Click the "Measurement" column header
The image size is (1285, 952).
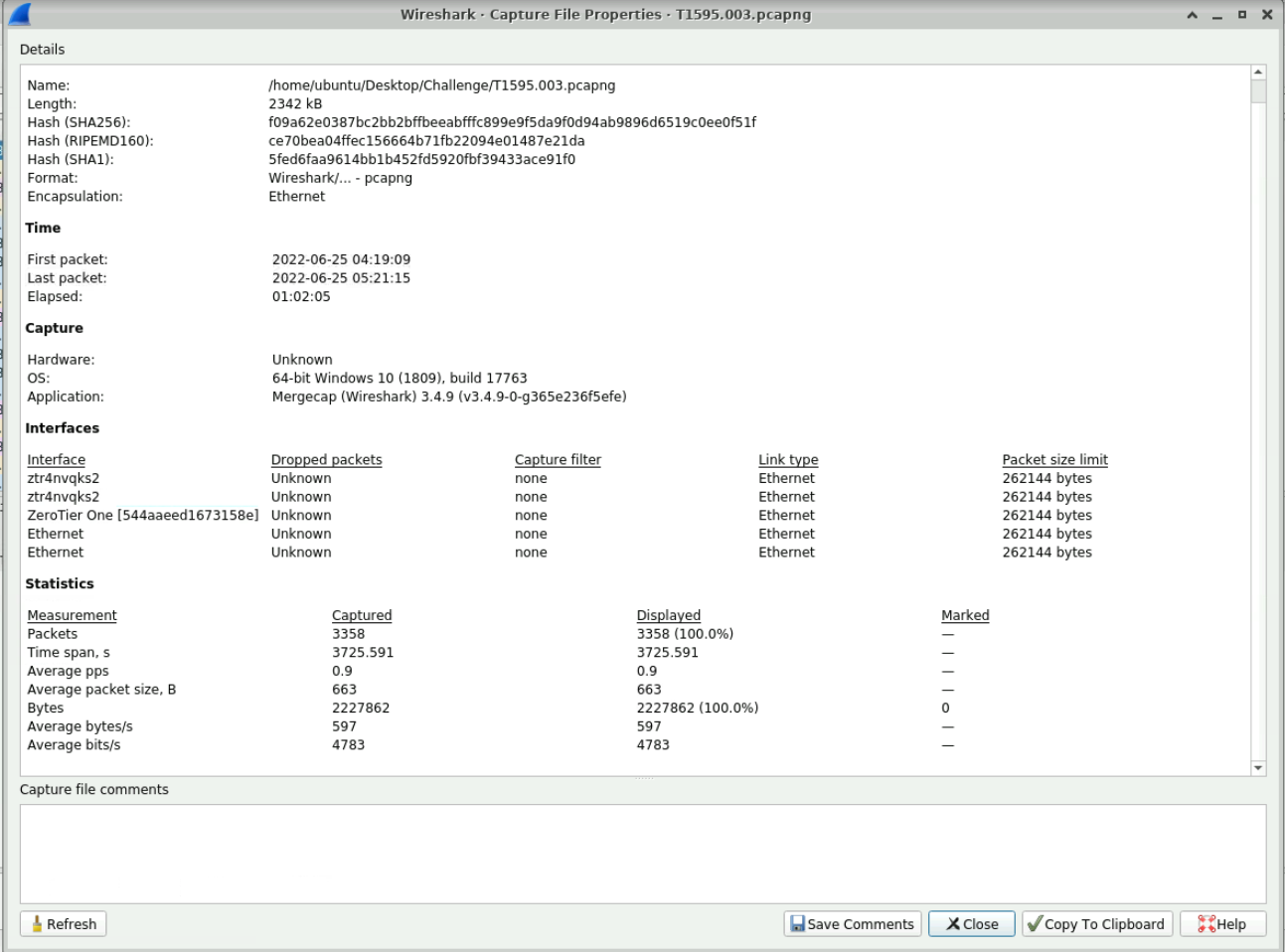tap(72, 616)
